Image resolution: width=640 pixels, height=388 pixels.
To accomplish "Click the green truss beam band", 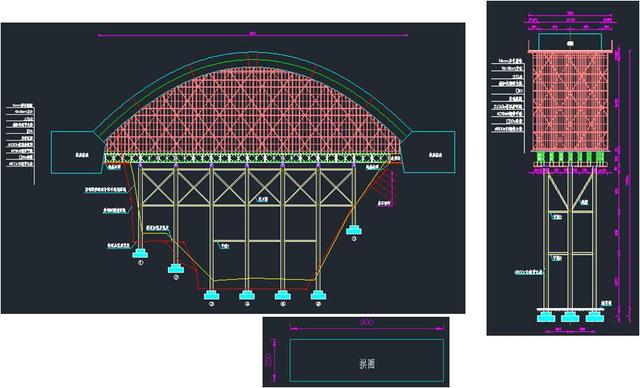I will click(252, 158).
